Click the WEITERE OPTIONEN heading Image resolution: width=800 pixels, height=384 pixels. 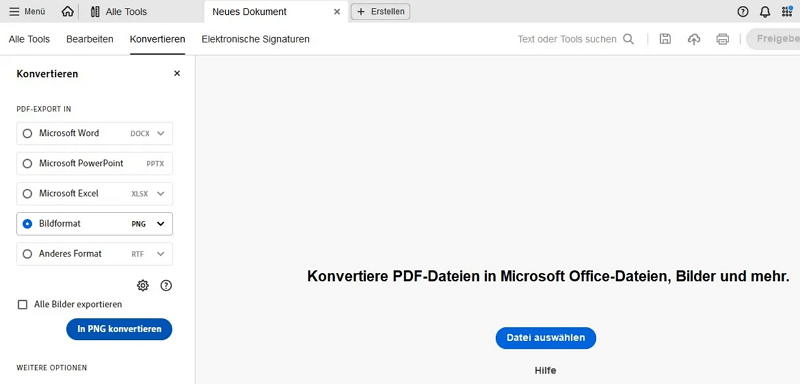[52, 368]
